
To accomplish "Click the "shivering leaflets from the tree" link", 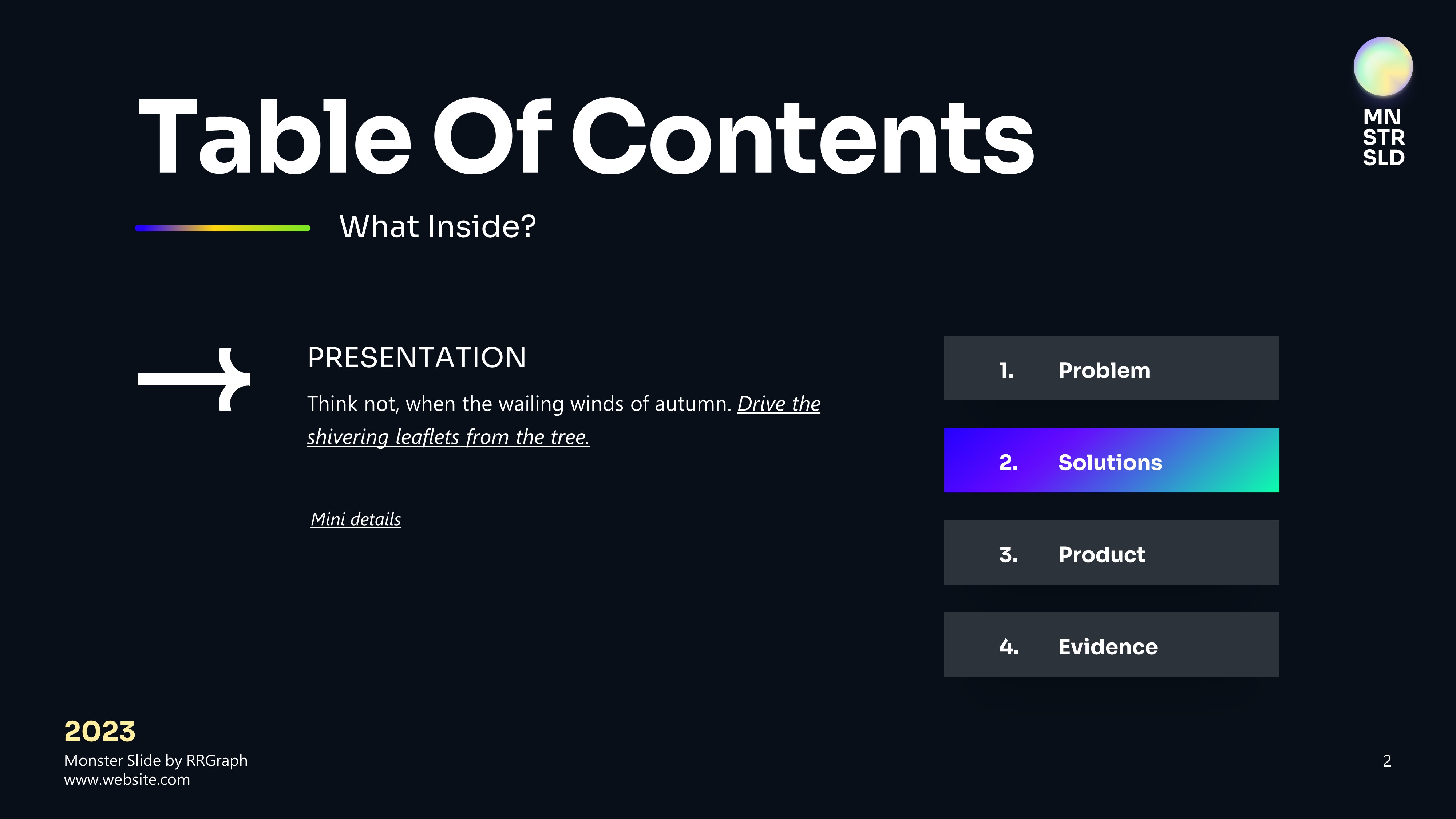I will pyautogui.click(x=448, y=437).
